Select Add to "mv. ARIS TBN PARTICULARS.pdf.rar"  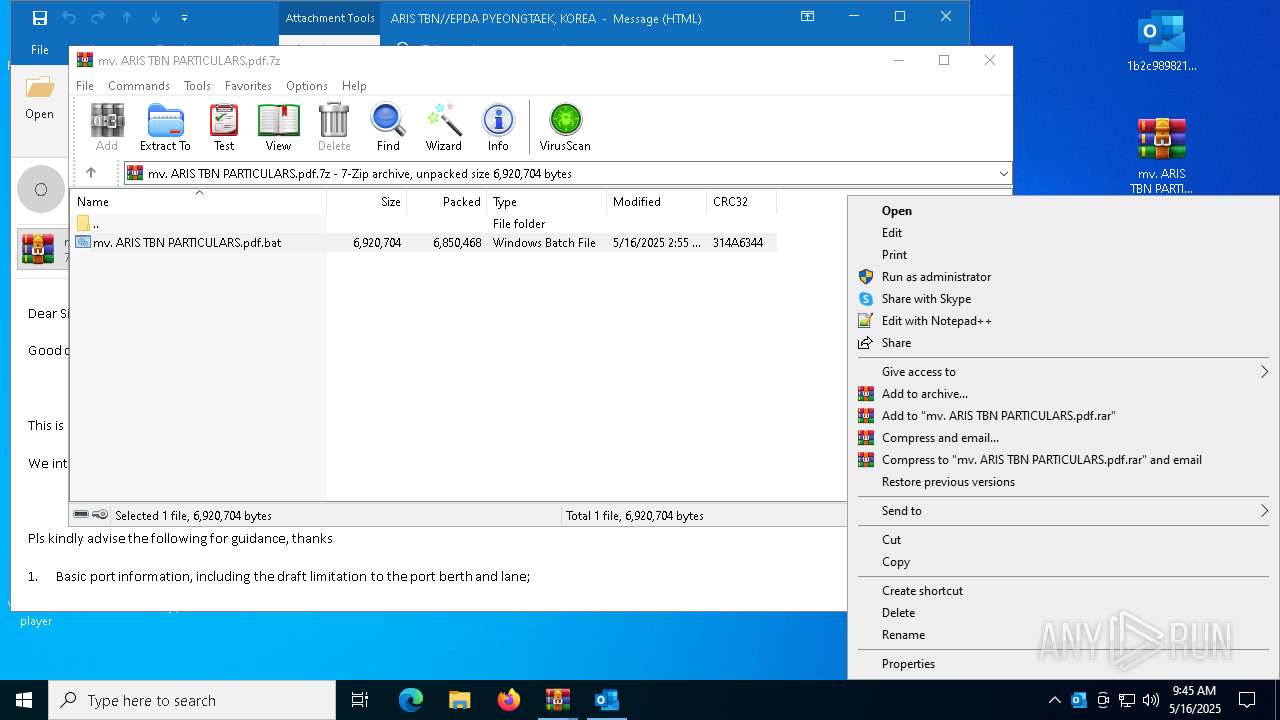pos(1063,415)
